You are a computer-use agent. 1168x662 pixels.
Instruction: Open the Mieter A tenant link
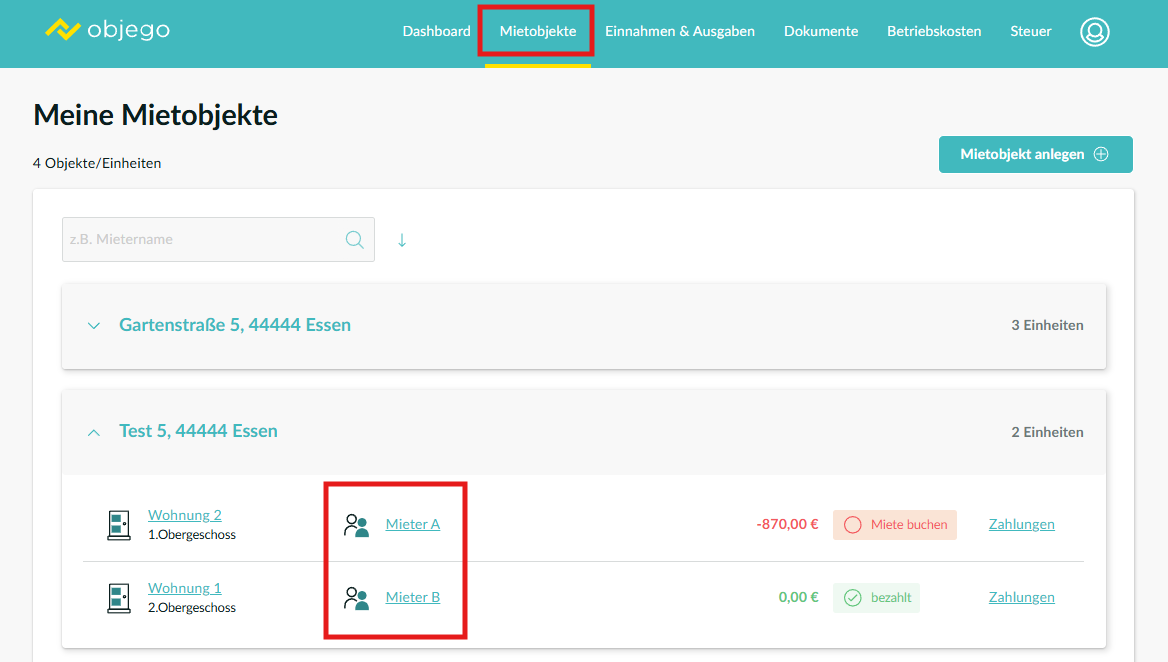(x=413, y=524)
